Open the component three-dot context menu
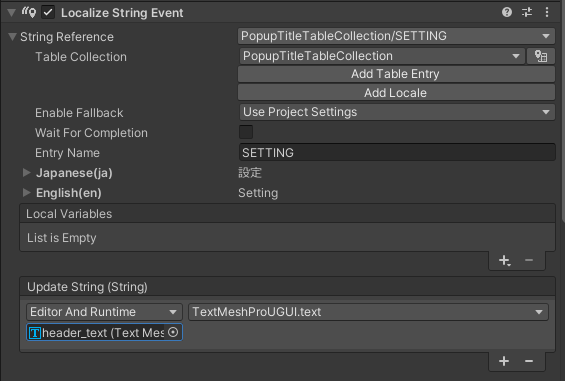The height and width of the screenshot is (381, 565). point(547,13)
